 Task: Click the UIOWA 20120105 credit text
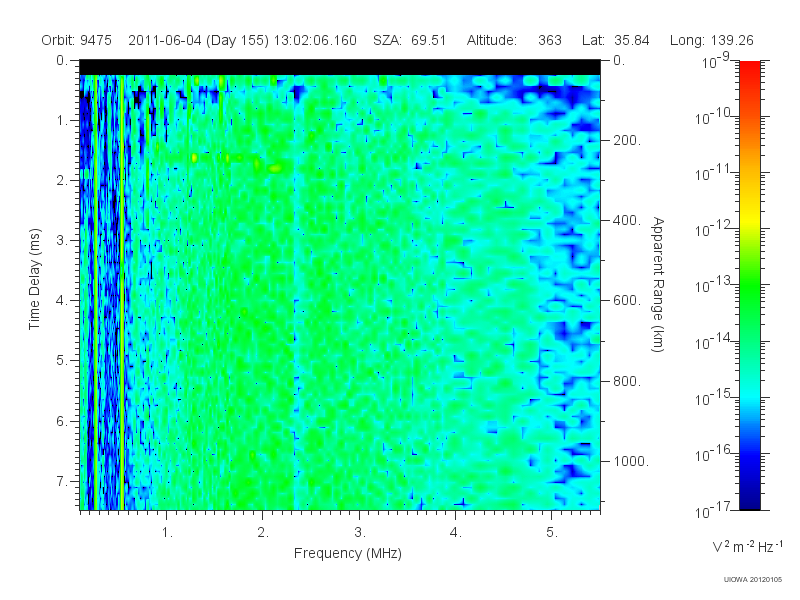(x=753, y=580)
